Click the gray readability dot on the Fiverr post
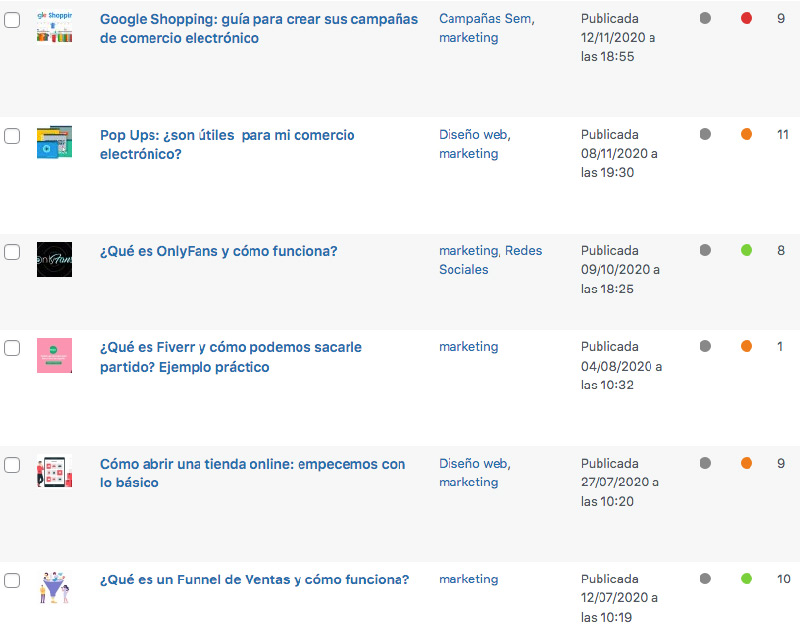The height and width of the screenshot is (627, 800). click(706, 346)
